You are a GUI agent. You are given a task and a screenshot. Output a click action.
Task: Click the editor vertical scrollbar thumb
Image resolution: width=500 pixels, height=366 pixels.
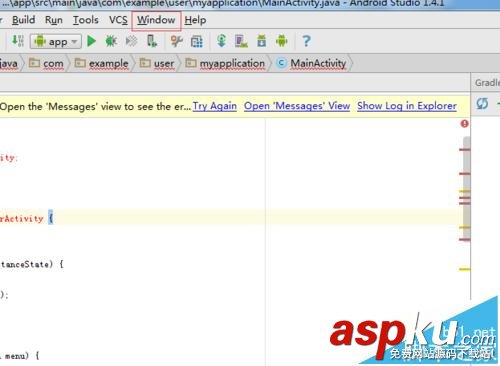coord(467,189)
